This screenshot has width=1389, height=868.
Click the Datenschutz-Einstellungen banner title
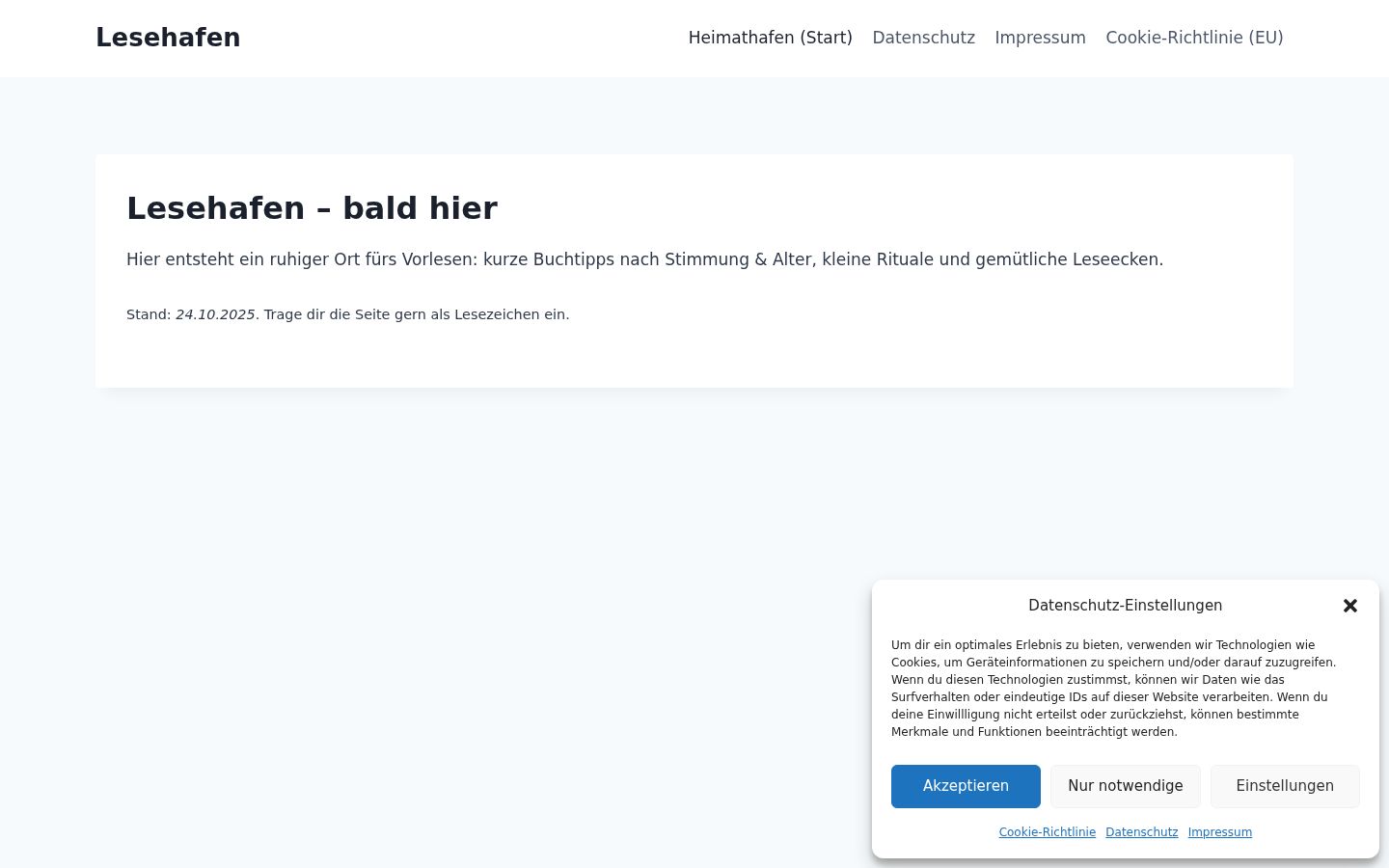1126,606
